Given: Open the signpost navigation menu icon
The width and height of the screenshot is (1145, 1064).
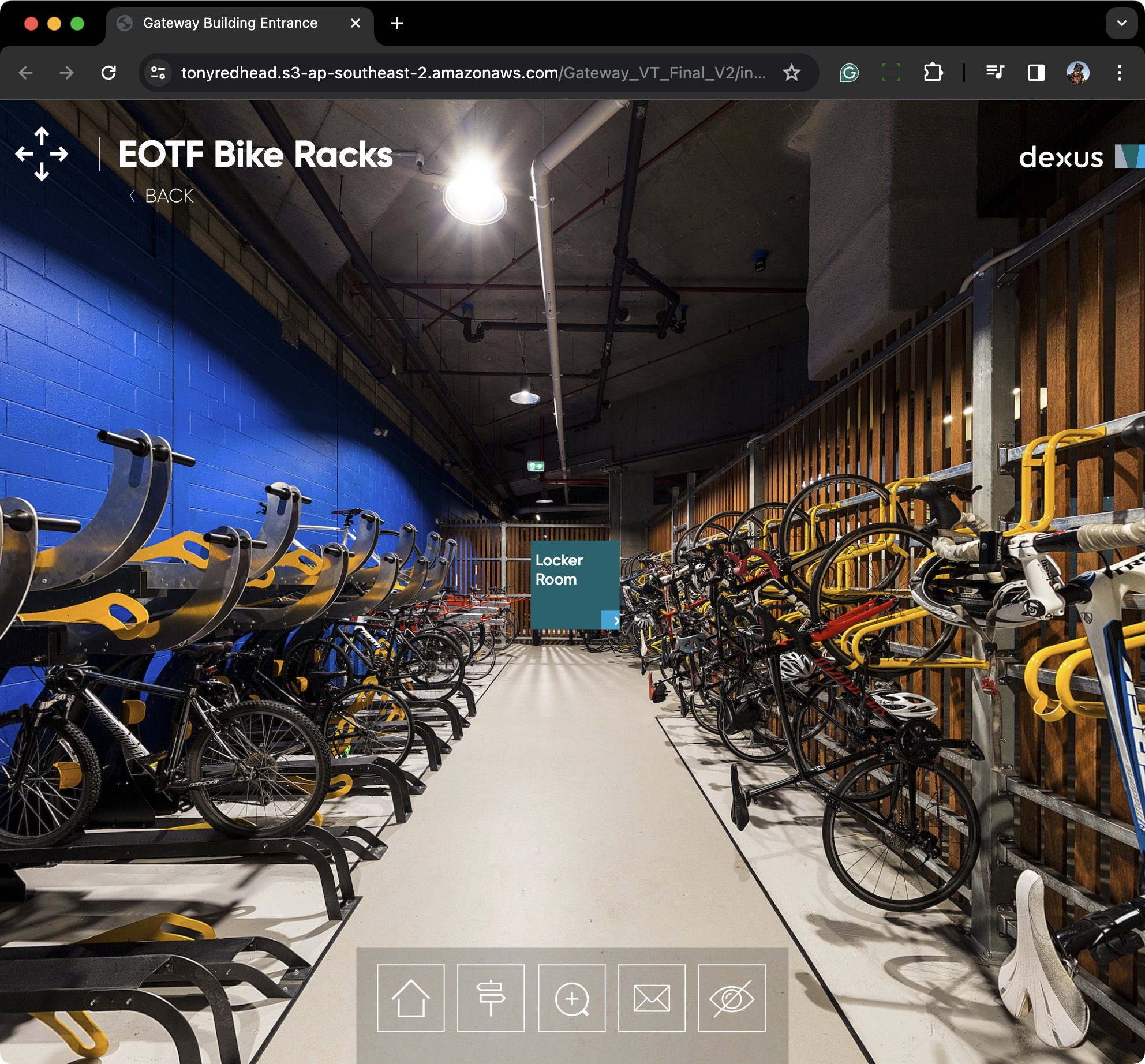Looking at the screenshot, I should click(491, 998).
